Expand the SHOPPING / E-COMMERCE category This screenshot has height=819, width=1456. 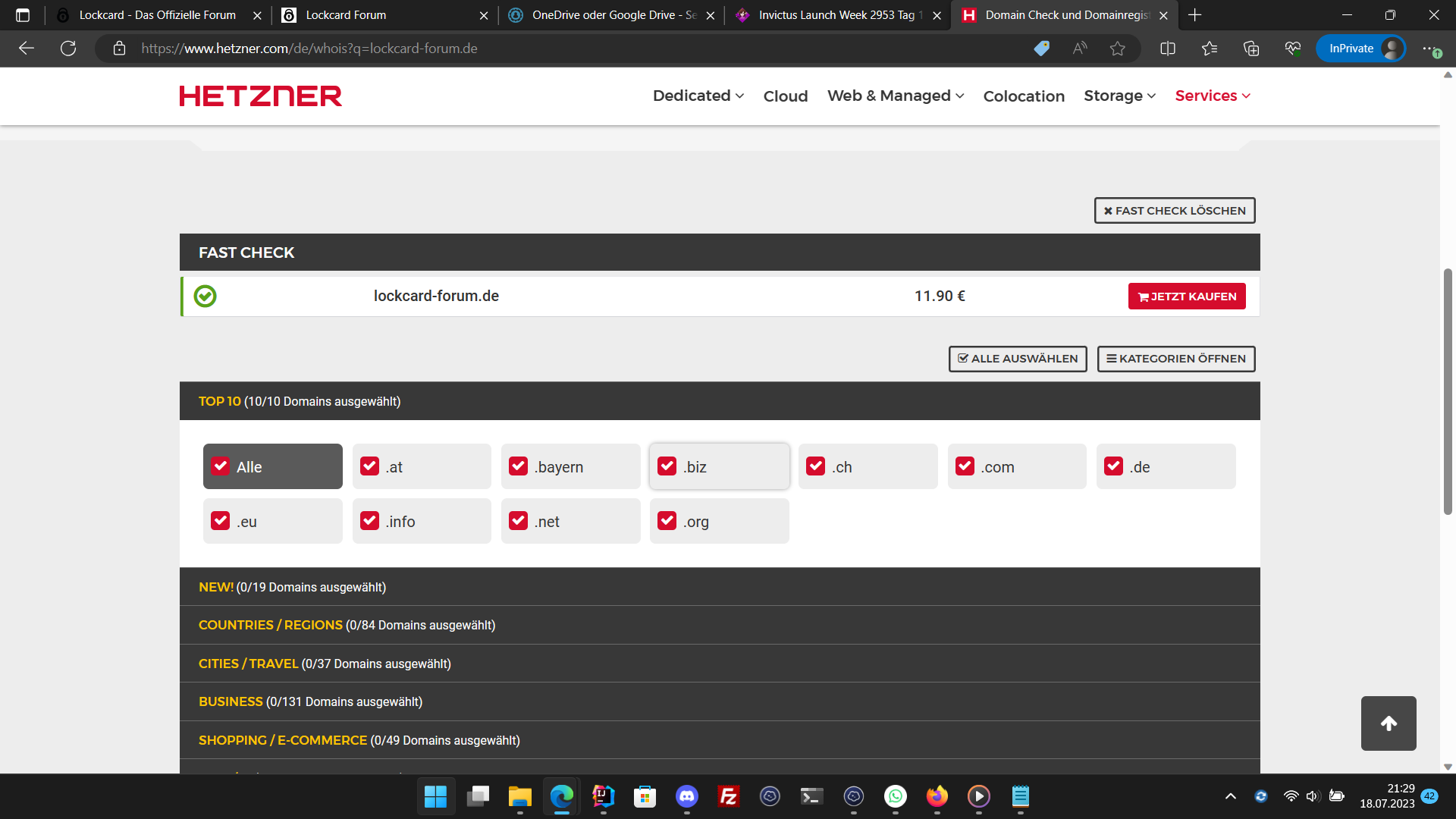click(720, 740)
